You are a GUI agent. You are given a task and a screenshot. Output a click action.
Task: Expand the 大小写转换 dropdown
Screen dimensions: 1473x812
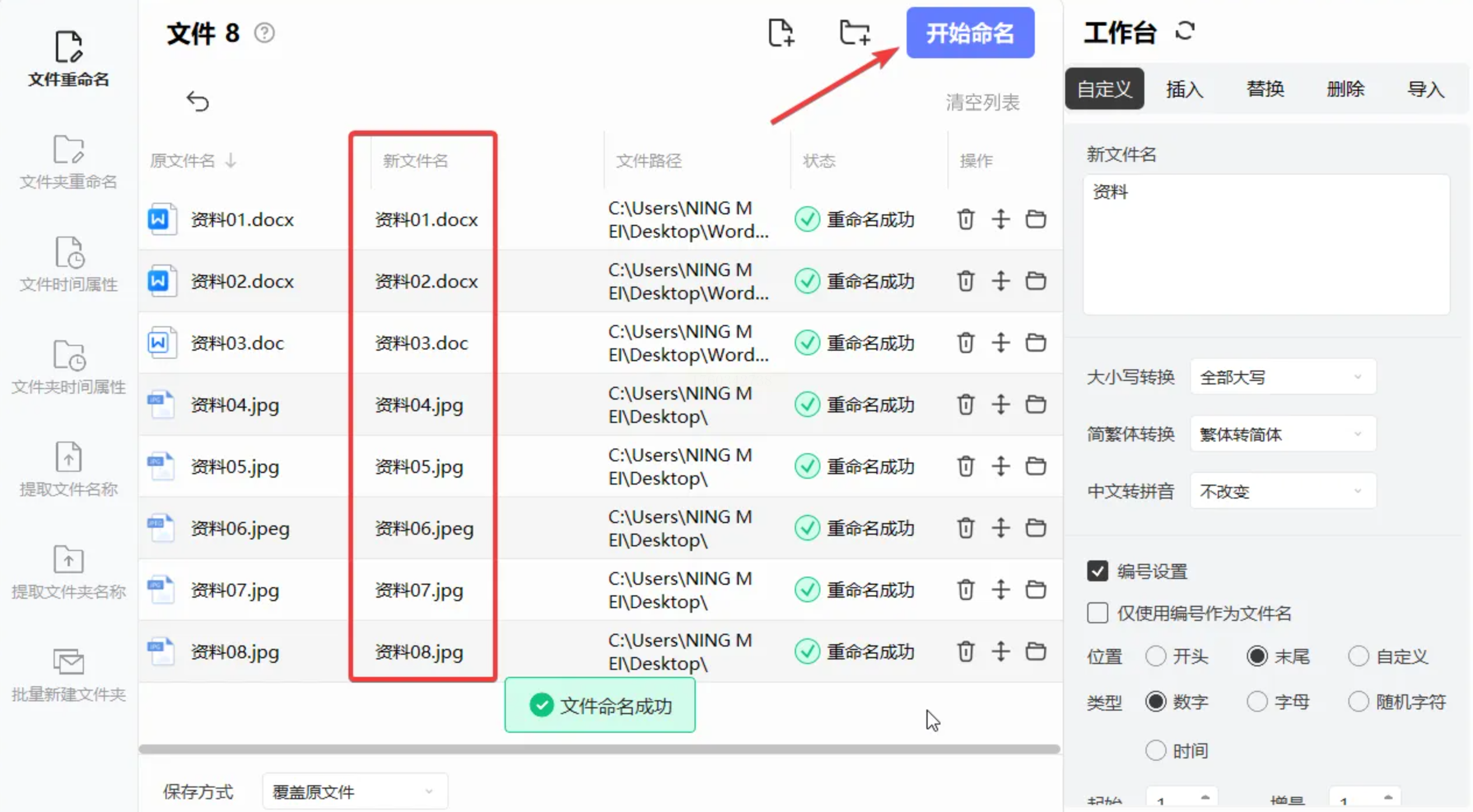(1282, 377)
